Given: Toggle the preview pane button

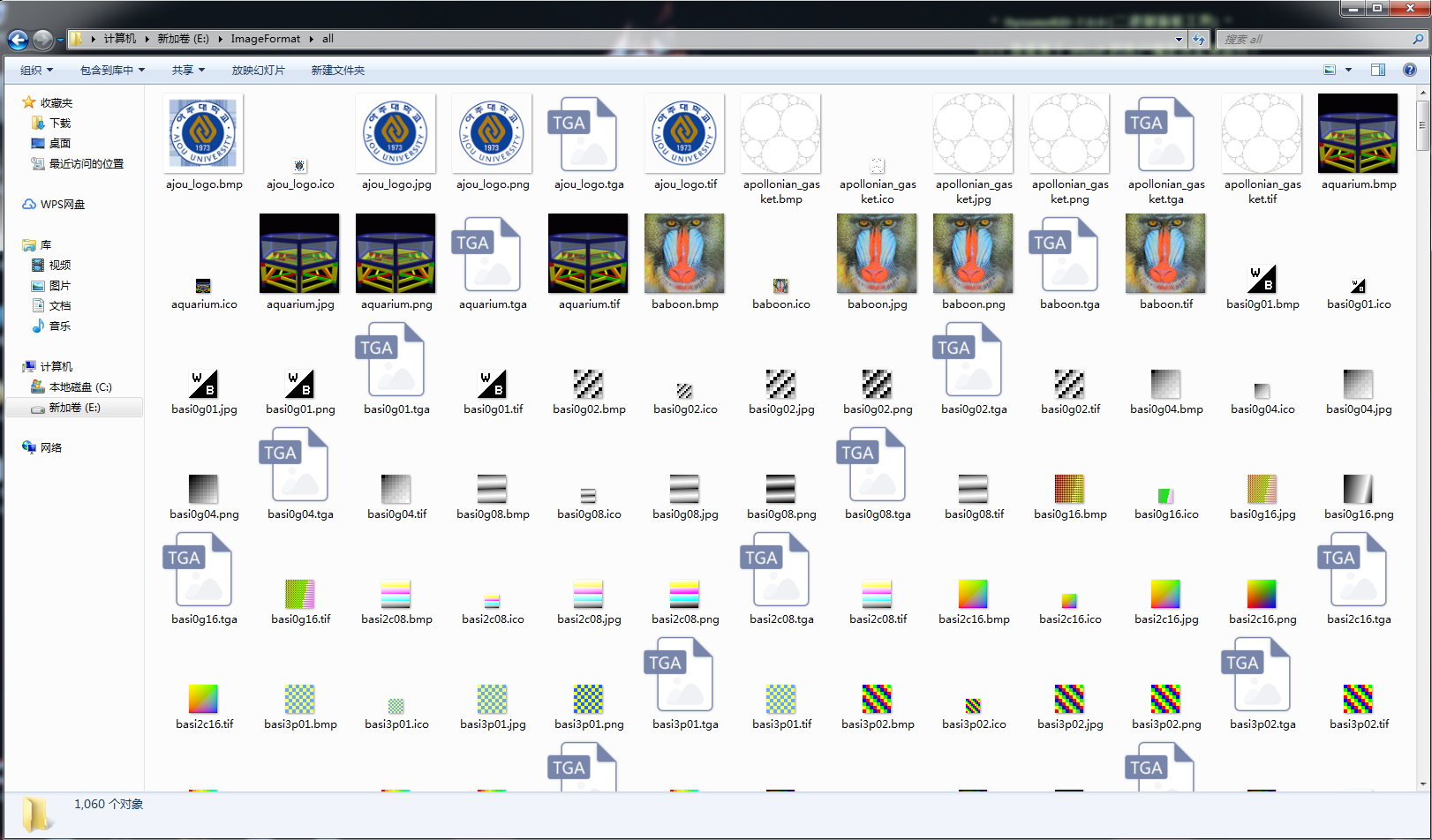Looking at the screenshot, I should pos(1378,70).
